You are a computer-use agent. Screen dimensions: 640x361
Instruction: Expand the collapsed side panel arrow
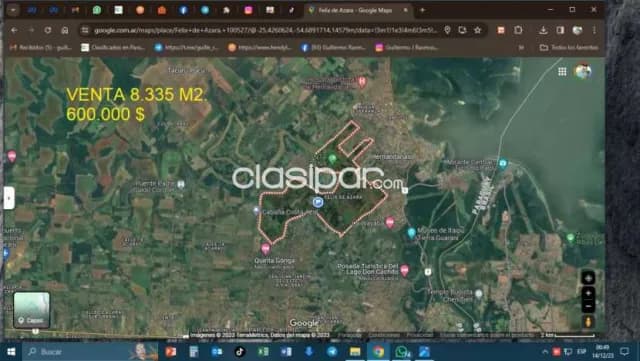[x=9, y=198]
